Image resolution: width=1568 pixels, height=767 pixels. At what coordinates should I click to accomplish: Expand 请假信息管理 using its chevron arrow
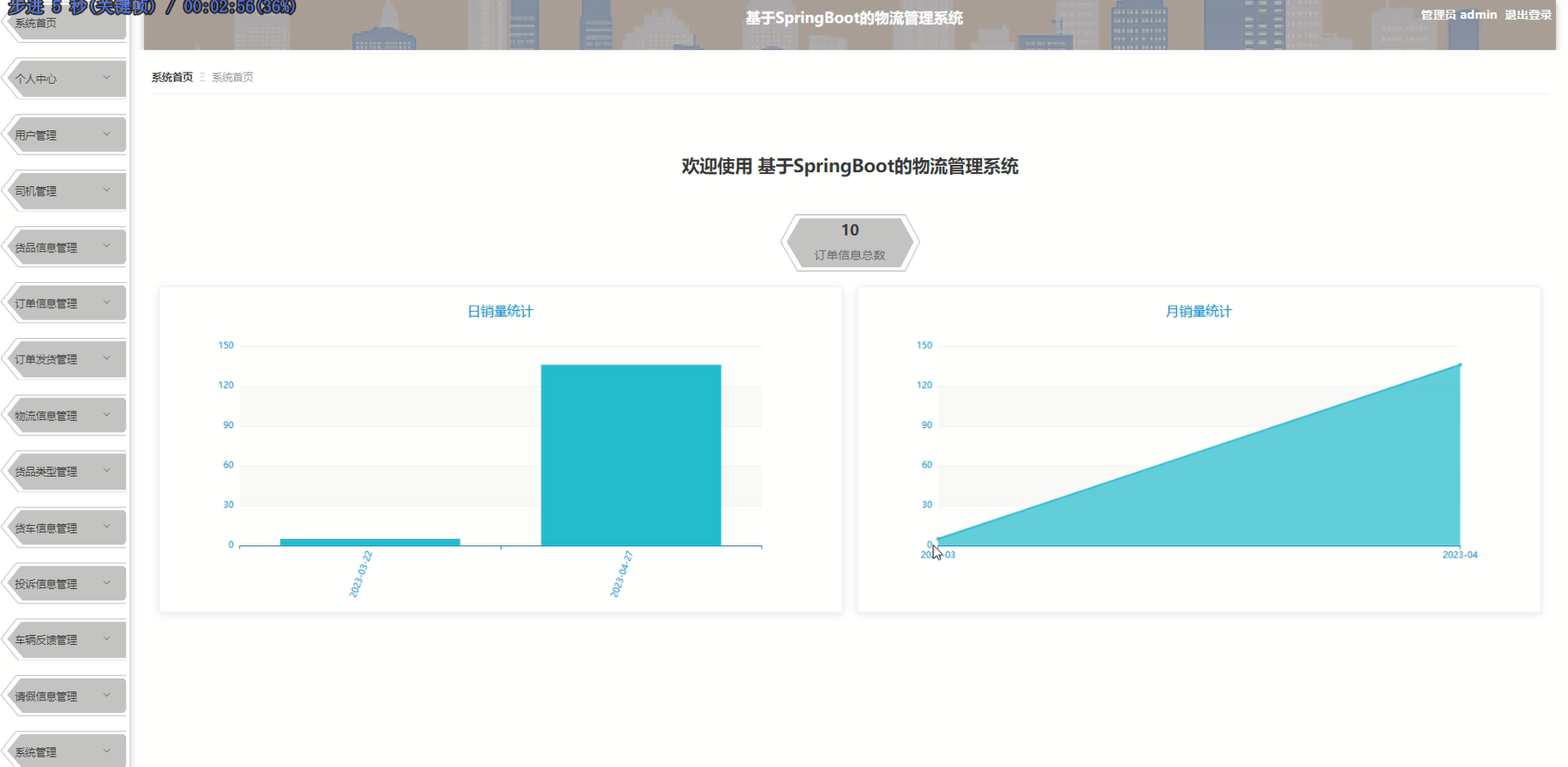click(x=107, y=695)
